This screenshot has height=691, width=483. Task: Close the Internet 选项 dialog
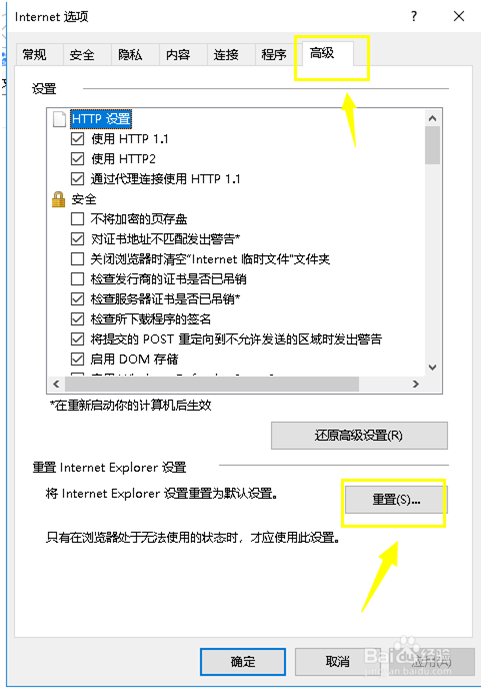459,16
